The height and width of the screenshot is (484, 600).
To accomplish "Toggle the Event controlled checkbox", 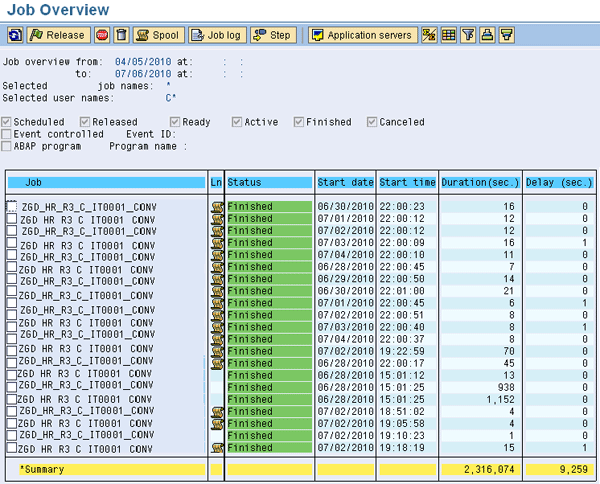I will coord(7,133).
